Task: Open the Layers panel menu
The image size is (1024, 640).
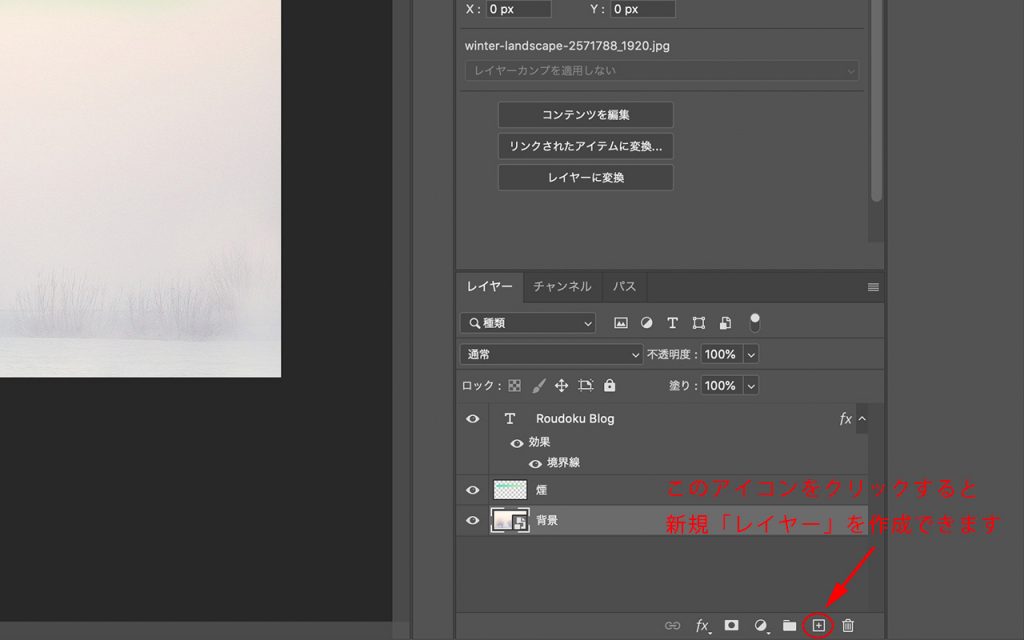Action: coord(873,287)
